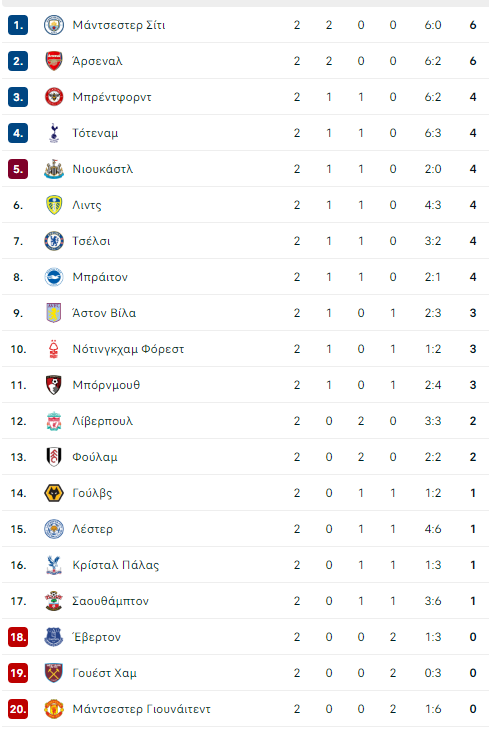Screen dimensions: 489x732
Task: Select the Νότινγκχαμ Φόρεστ team name
Action: tap(128, 349)
